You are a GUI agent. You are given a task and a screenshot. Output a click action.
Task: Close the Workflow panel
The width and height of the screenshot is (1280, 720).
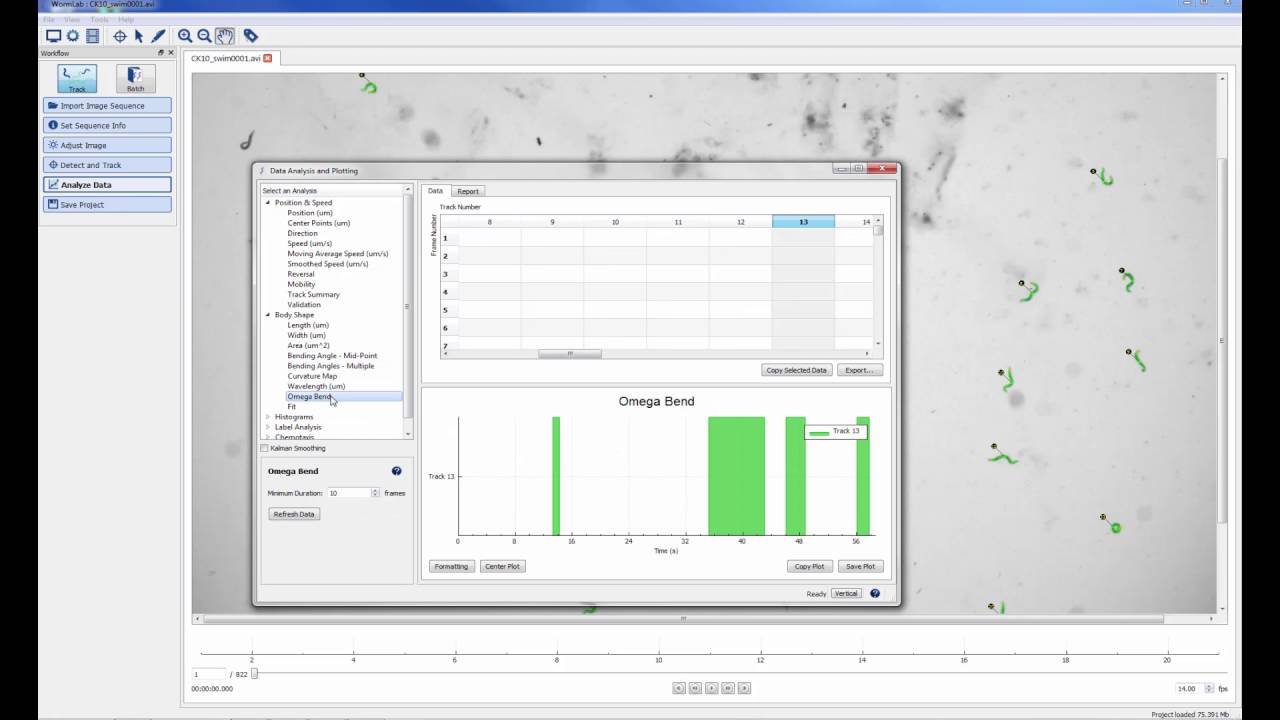[171, 53]
